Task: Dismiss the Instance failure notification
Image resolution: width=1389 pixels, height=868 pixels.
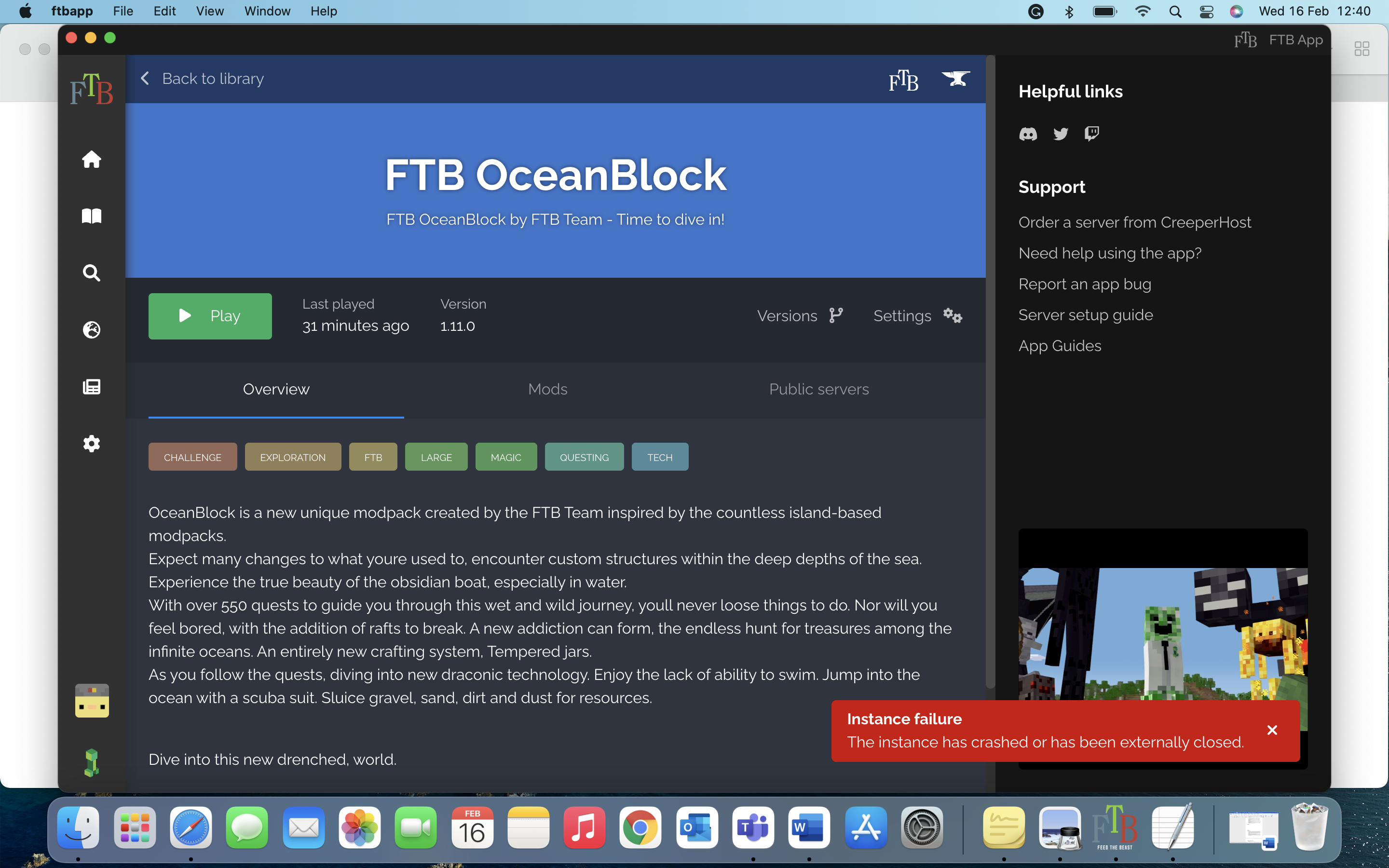Action: pyautogui.click(x=1272, y=730)
